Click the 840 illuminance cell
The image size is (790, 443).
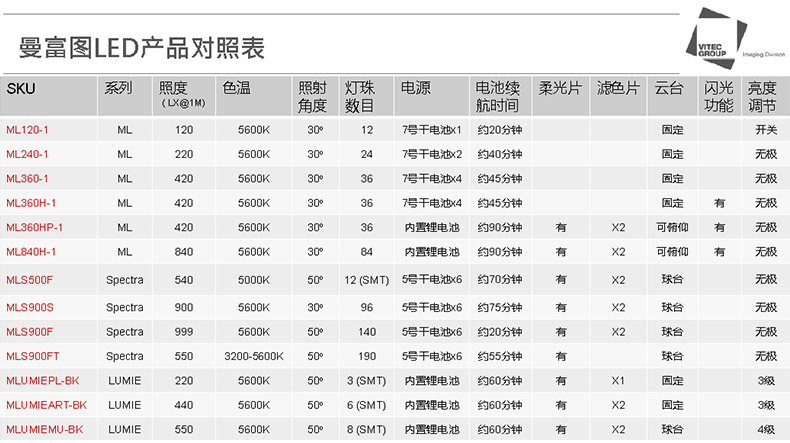click(x=184, y=252)
